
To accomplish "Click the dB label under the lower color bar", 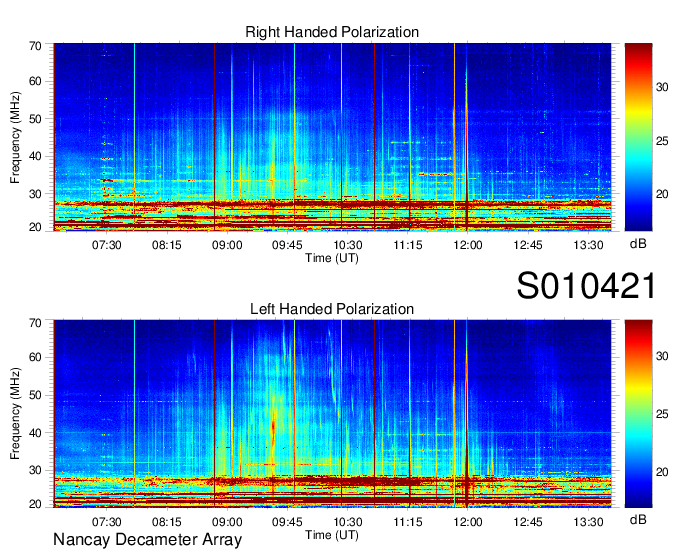I will click(x=638, y=519).
